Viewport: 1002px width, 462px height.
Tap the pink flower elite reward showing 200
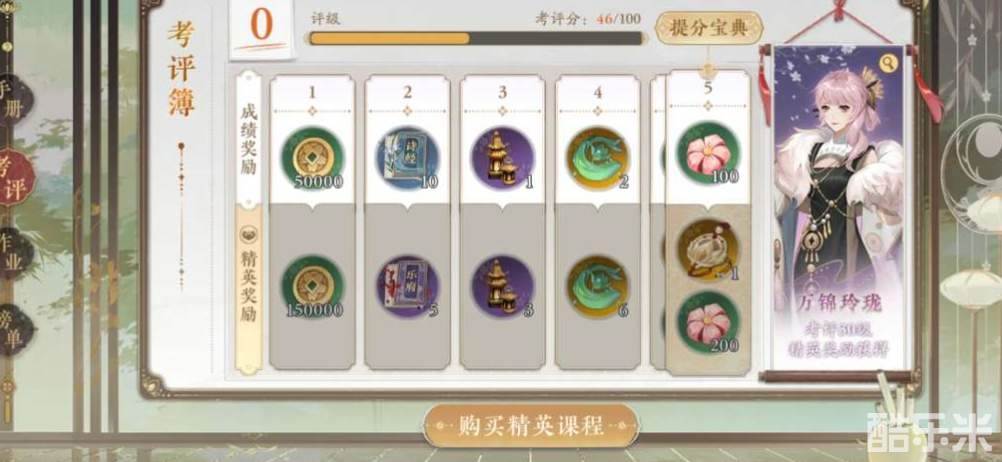(708, 321)
